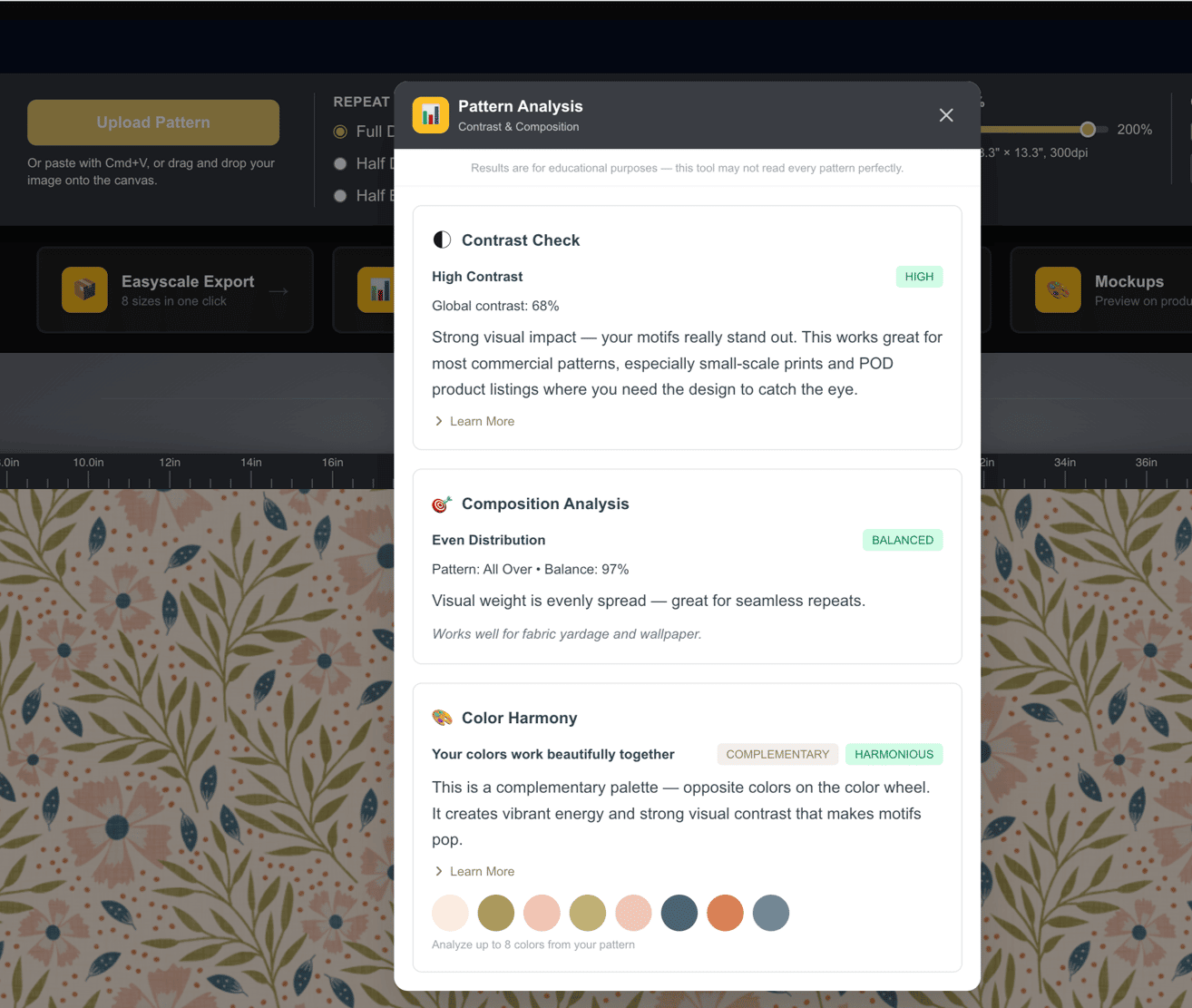Select the Full Drop repeat radio button
Image resolution: width=1192 pixels, height=1008 pixels.
pyautogui.click(x=340, y=132)
